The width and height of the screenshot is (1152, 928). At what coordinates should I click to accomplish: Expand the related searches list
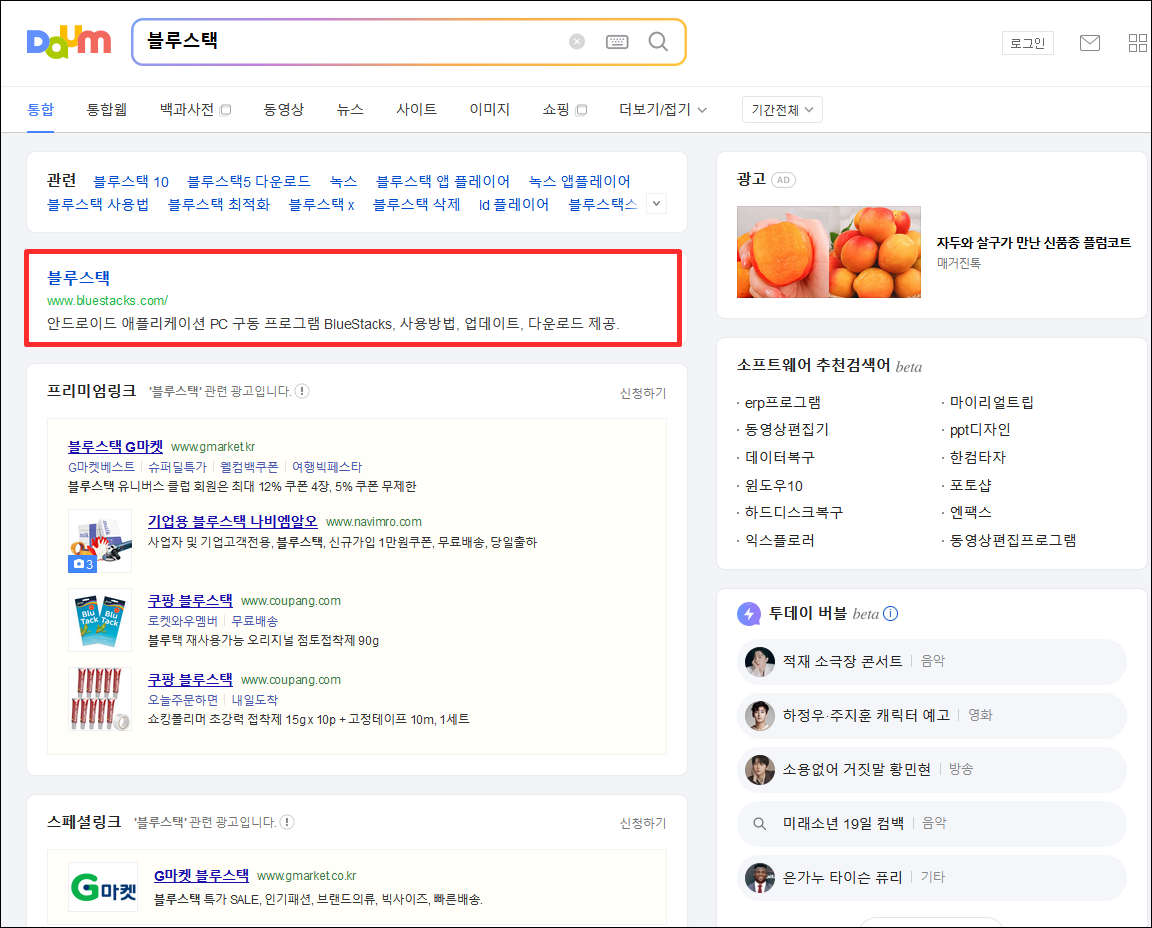(657, 204)
